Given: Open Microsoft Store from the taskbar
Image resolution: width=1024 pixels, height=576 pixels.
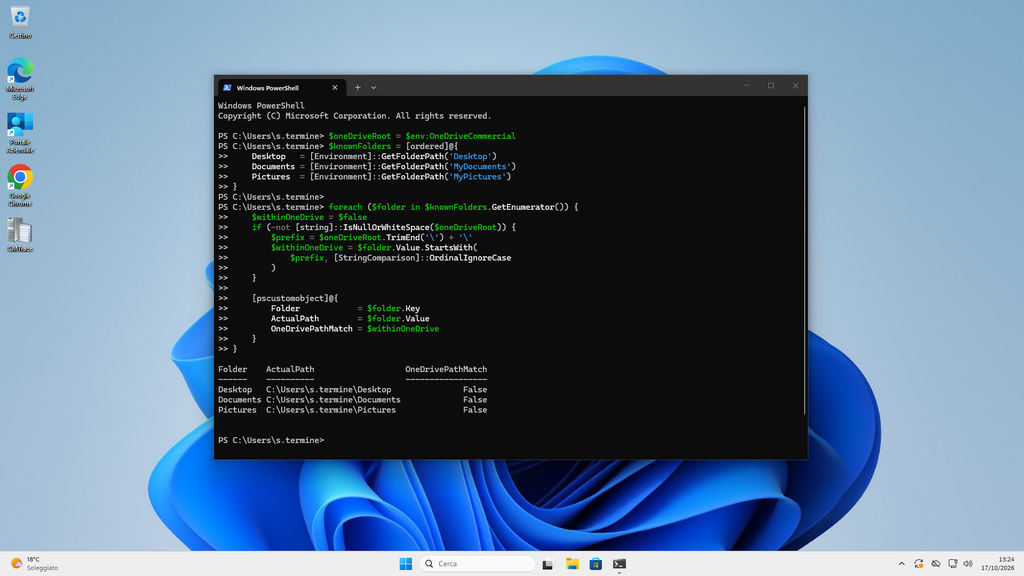Looking at the screenshot, I should [596, 564].
